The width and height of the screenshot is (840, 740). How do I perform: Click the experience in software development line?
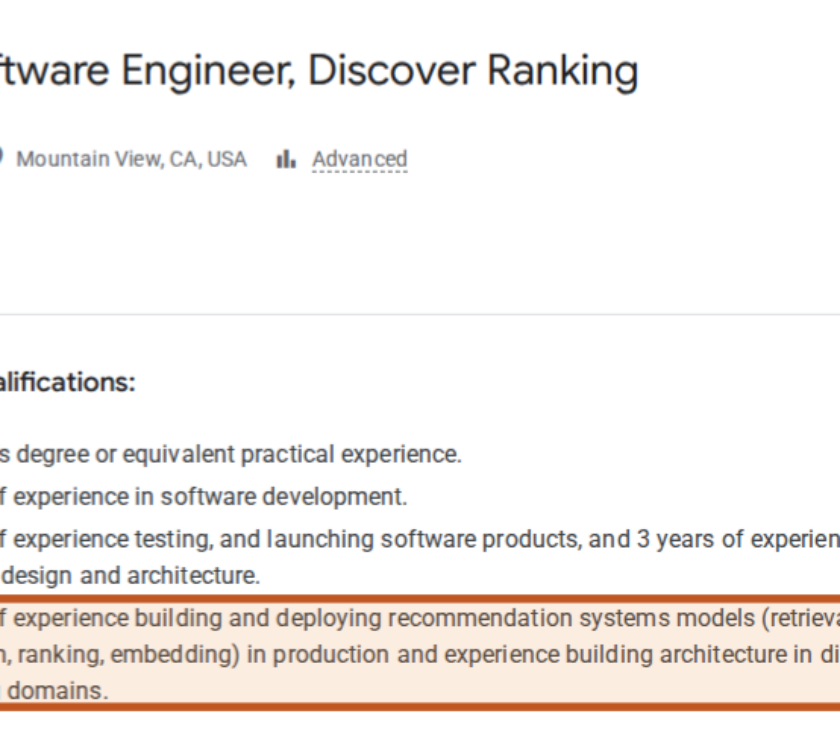coord(204,497)
